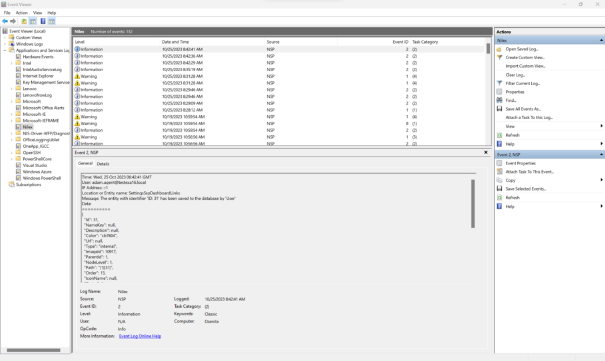Click Find binoculars icon in Actions
Viewport: 605px width, 361px height.
pos(499,100)
